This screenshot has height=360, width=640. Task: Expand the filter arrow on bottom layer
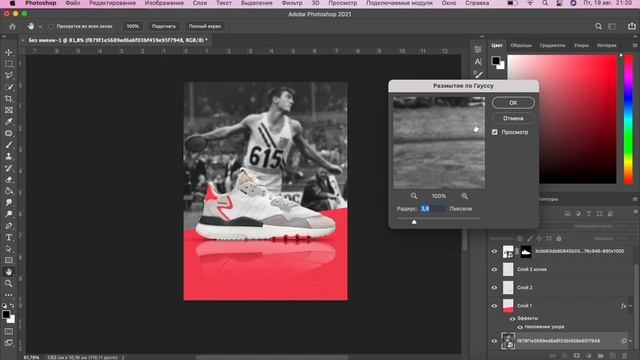(631, 341)
